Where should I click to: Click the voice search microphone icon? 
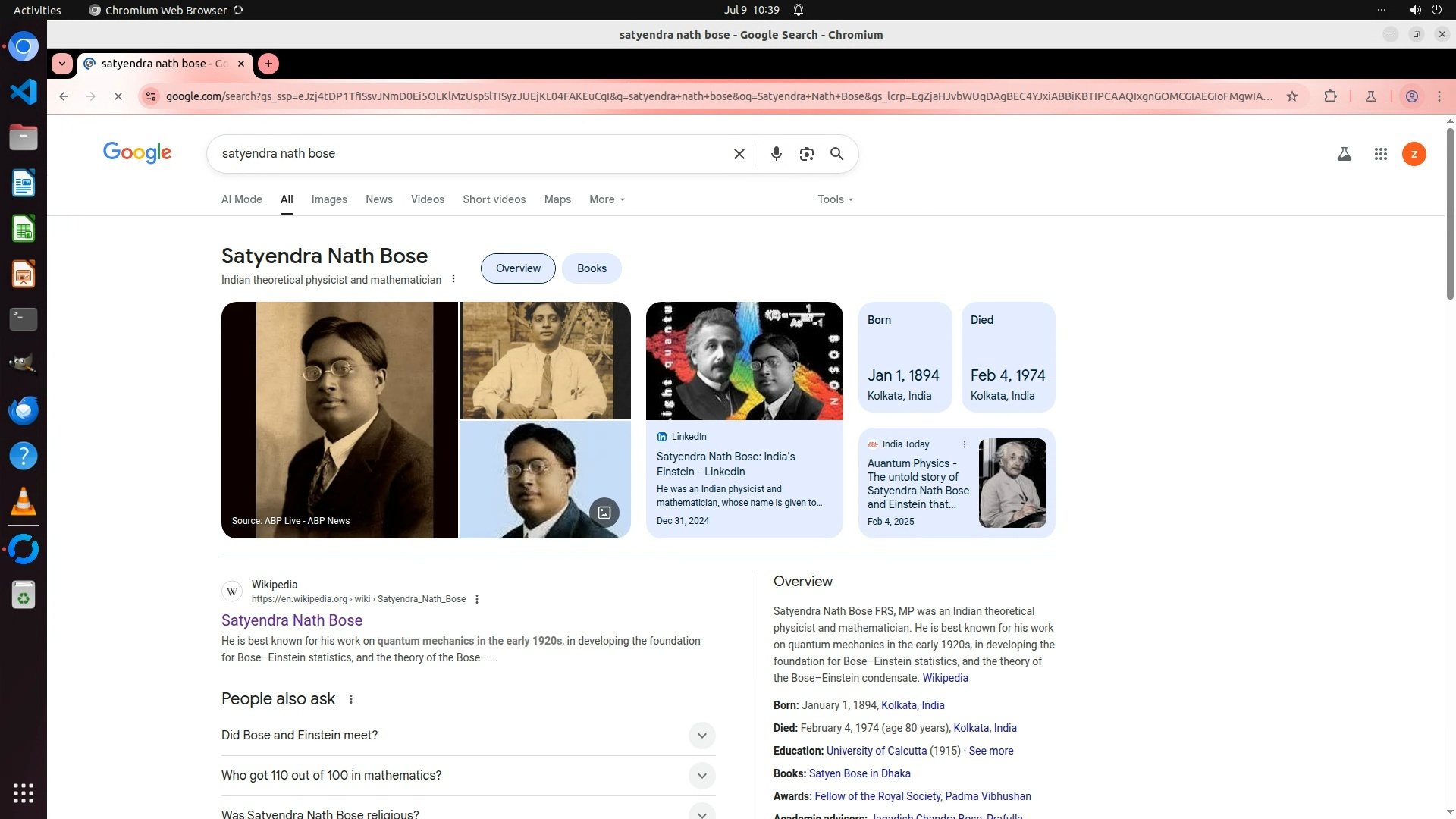[x=776, y=154]
